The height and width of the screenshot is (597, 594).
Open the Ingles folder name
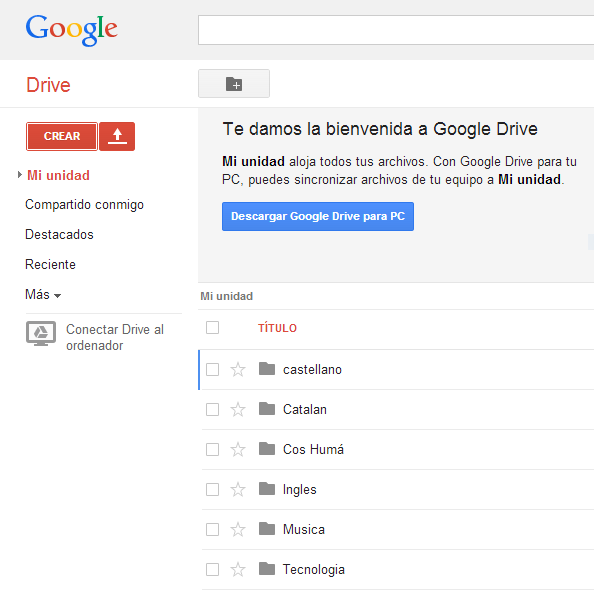click(x=299, y=490)
